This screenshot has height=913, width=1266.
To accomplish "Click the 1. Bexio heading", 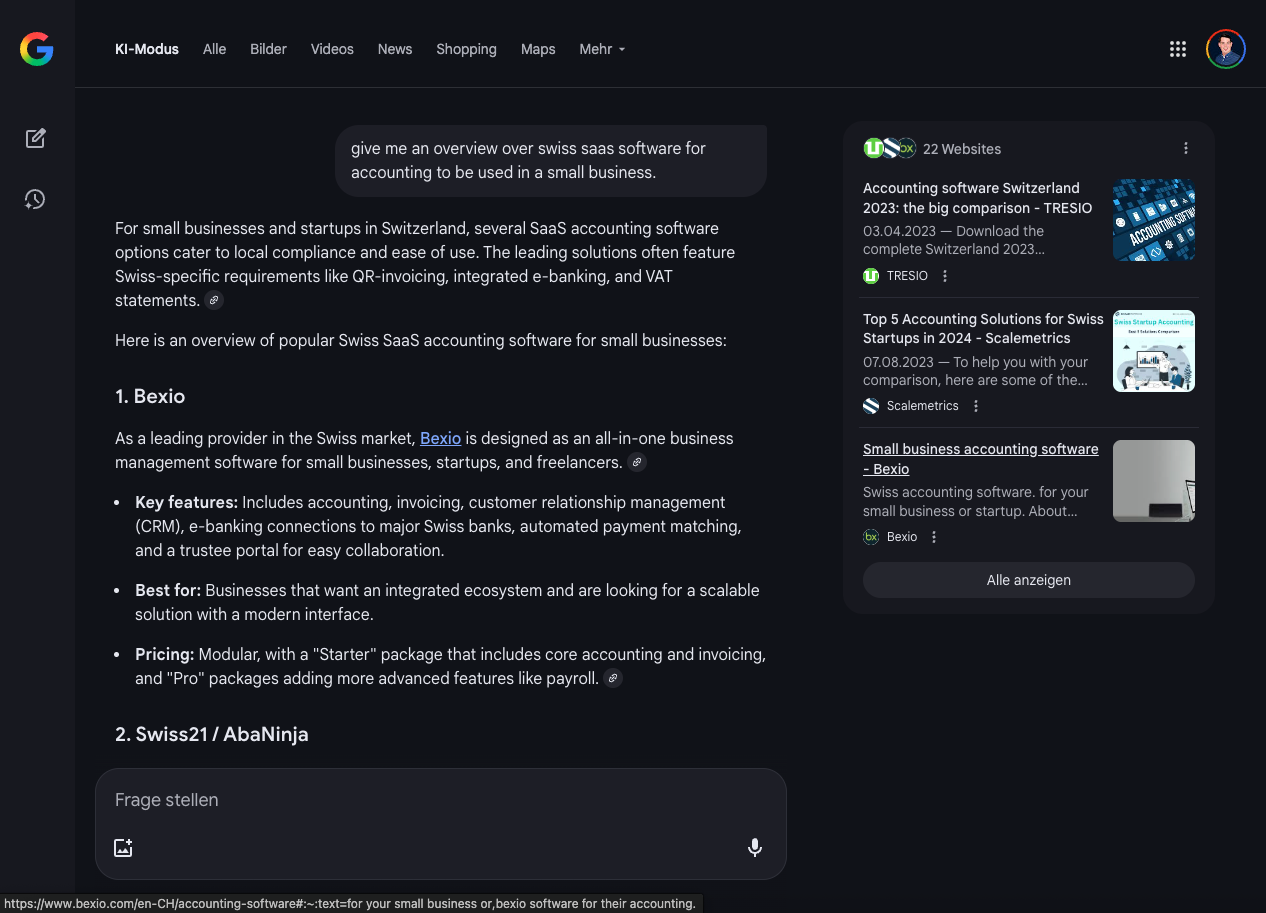I will pyautogui.click(x=150, y=396).
